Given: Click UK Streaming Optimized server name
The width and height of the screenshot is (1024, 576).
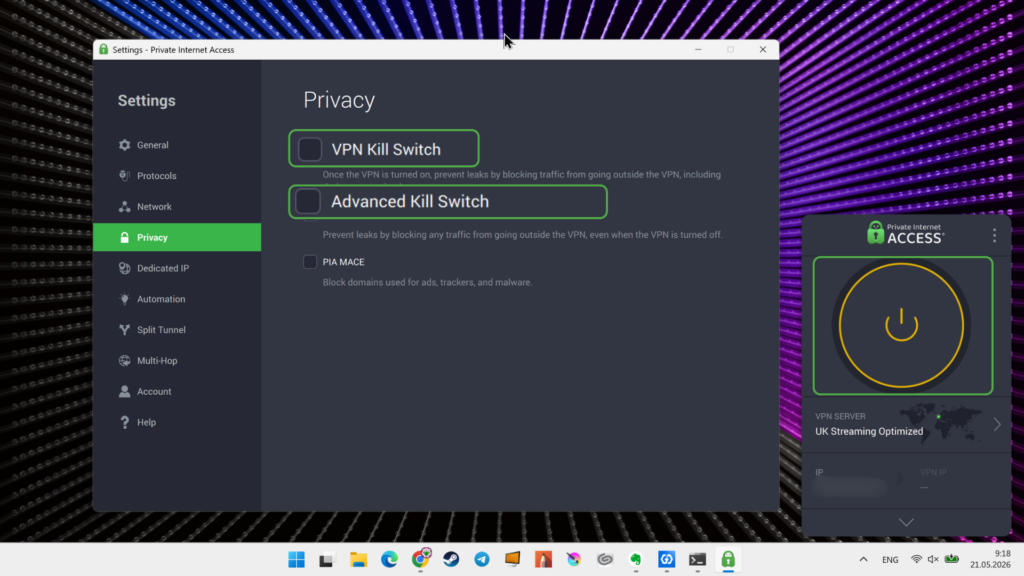Looking at the screenshot, I should [869, 431].
